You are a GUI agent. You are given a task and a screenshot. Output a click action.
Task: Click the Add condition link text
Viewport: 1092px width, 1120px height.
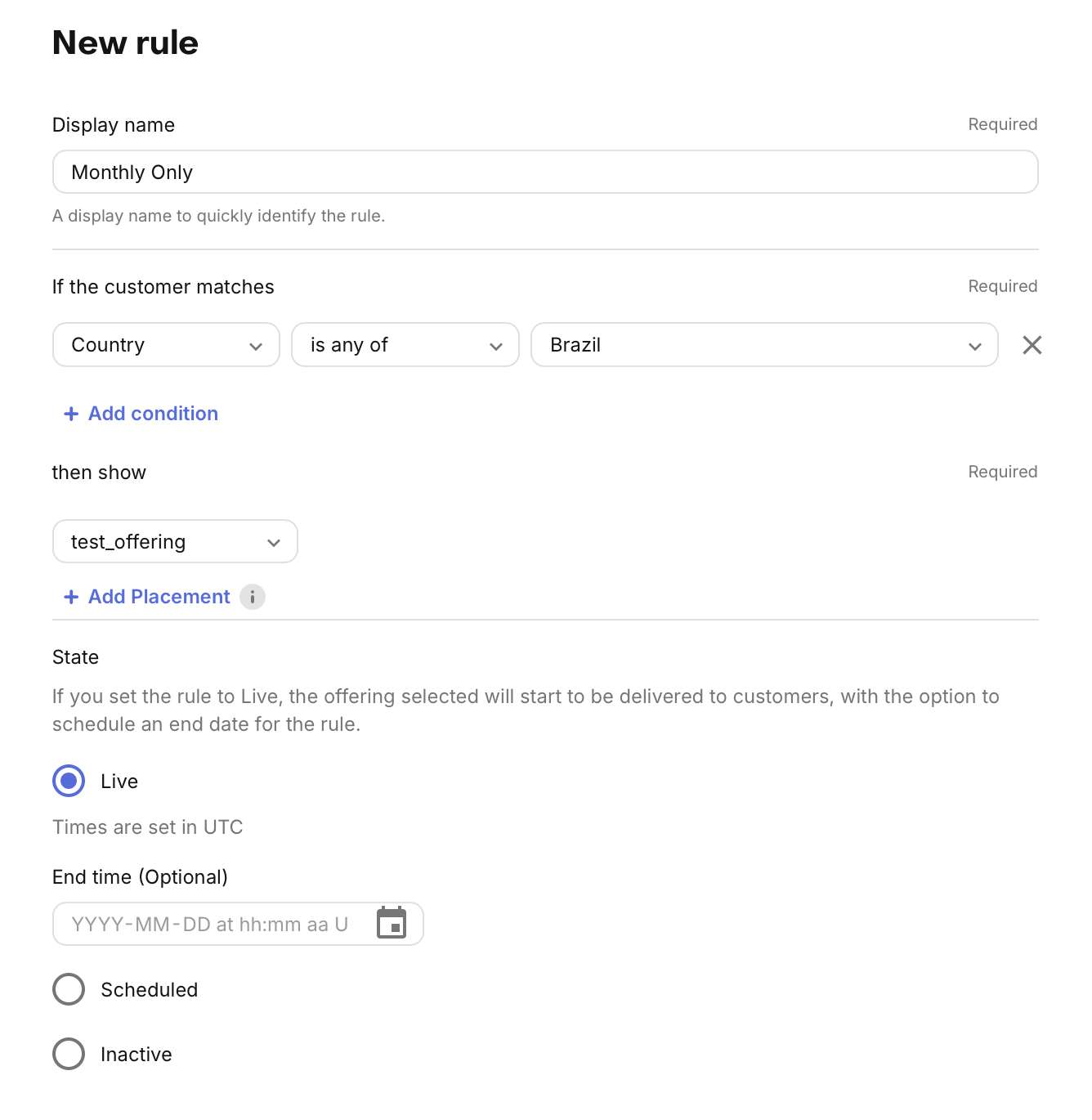tap(153, 414)
